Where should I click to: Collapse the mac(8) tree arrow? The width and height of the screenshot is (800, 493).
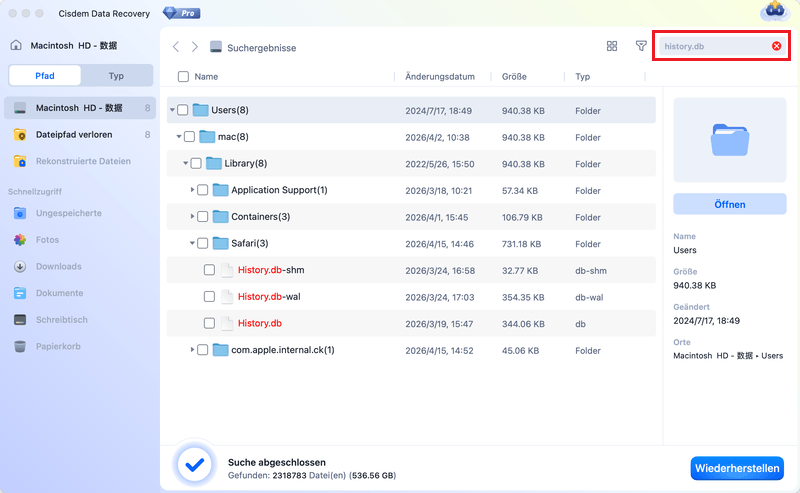tap(179, 136)
